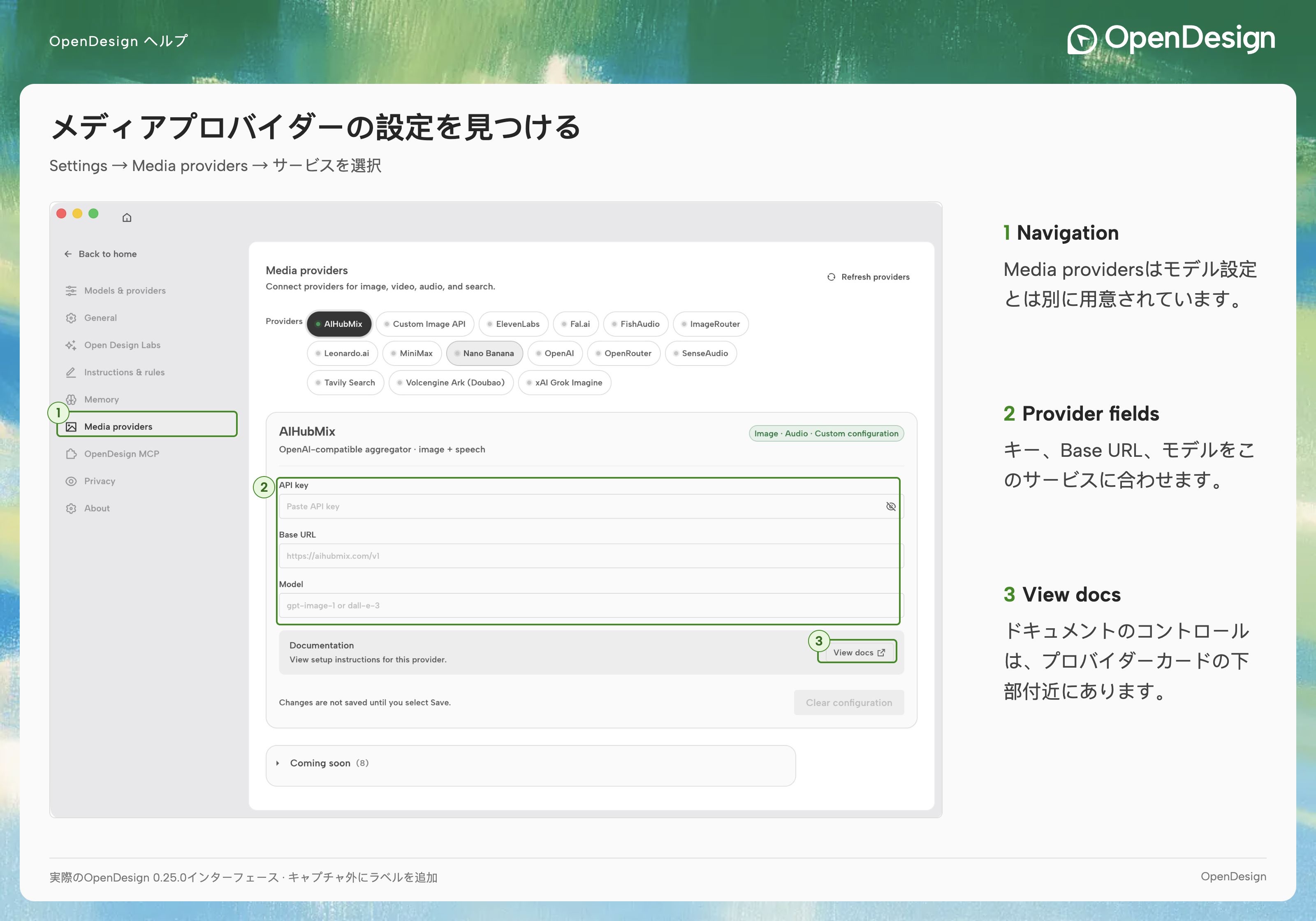Screen dimensions: 1316x921
Task: Click the Privacy eye icon
Action: pos(71,481)
